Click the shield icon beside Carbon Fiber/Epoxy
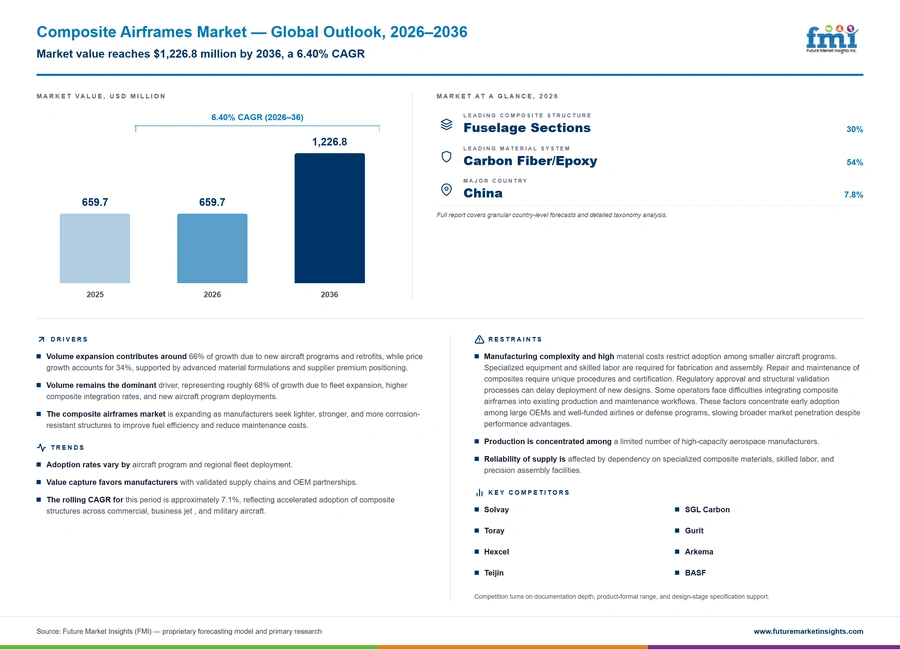 tap(446, 157)
